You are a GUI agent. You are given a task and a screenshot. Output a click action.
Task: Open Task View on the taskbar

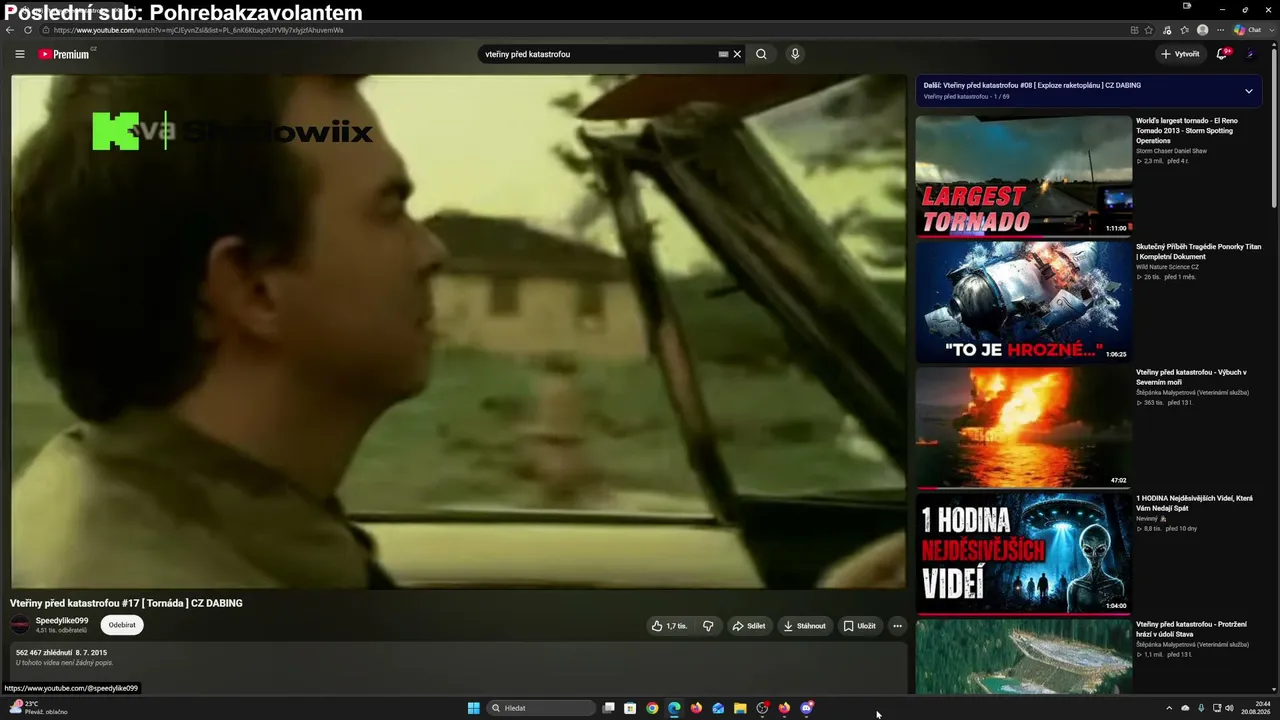(x=608, y=708)
